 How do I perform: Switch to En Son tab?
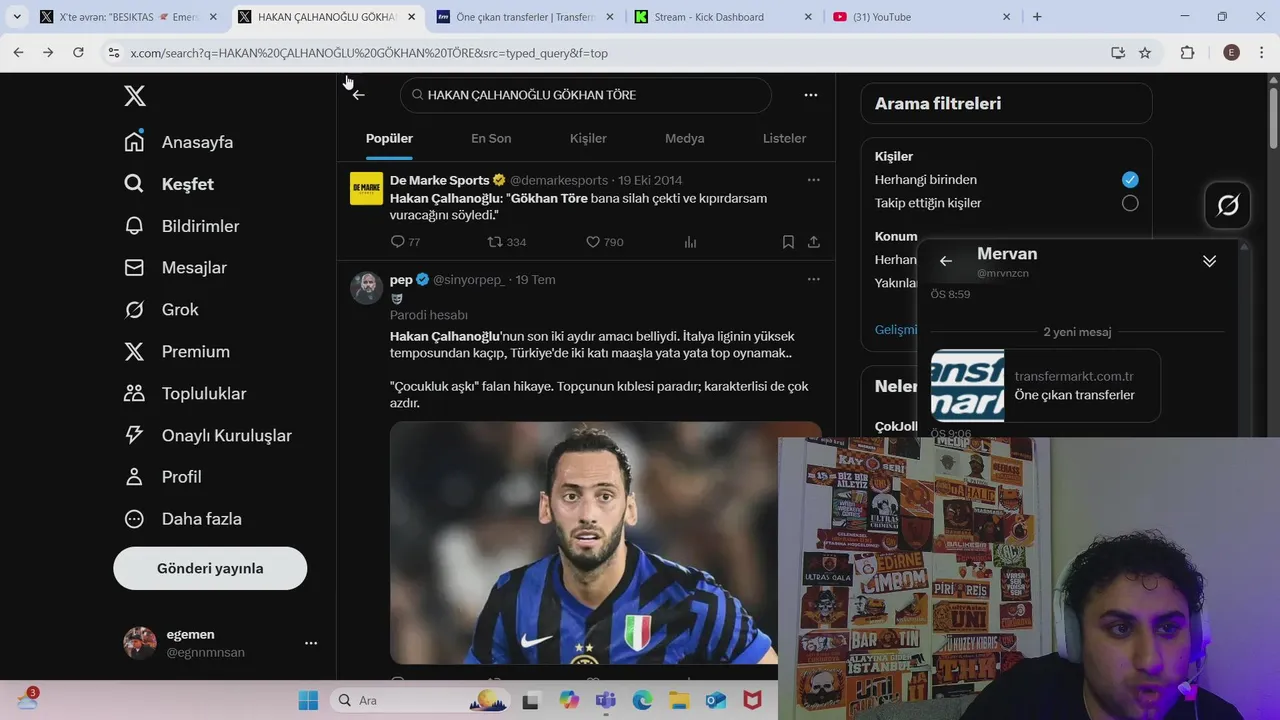(x=491, y=139)
